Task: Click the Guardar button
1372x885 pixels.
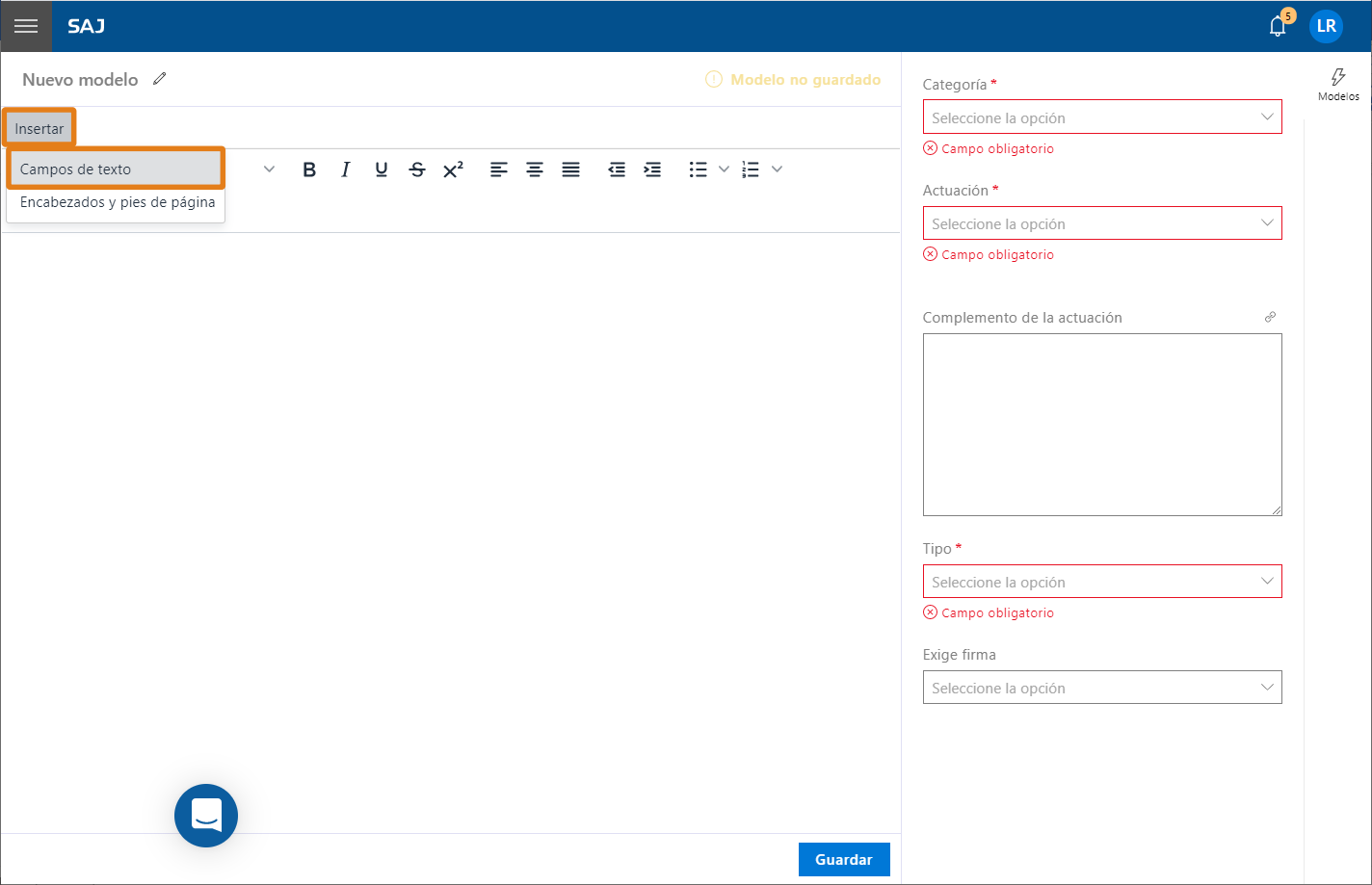Action: point(843,860)
